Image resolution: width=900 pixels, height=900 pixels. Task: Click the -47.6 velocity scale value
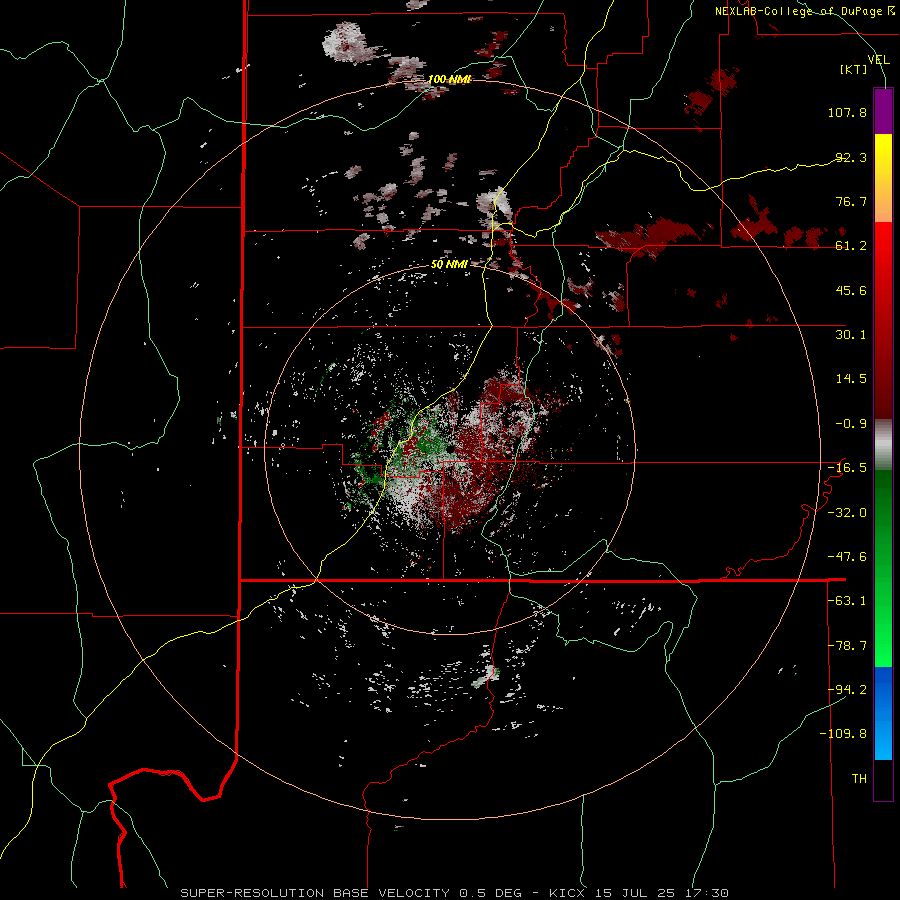(847, 557)
